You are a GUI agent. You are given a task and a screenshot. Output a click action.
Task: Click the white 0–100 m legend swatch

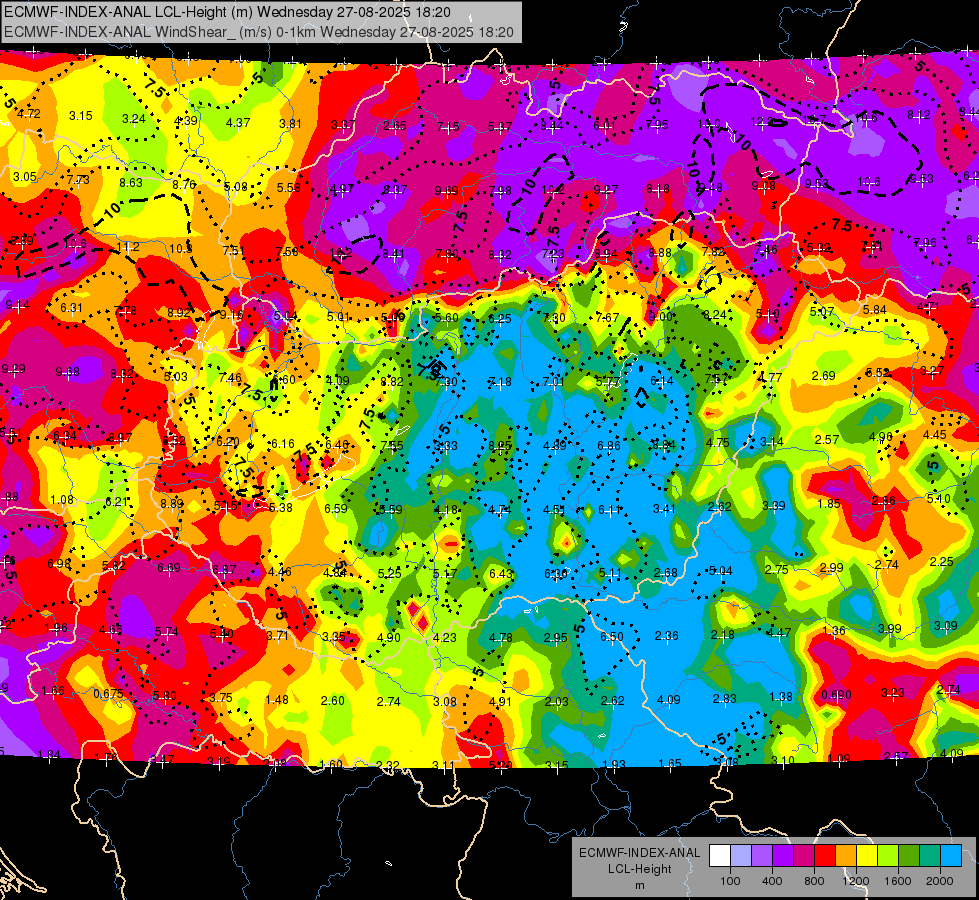720,856
